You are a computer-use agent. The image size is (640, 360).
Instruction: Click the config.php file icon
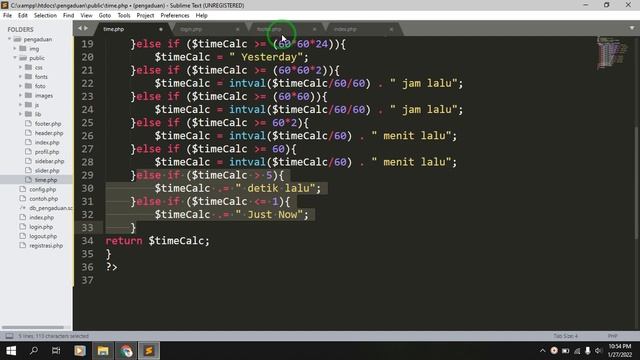[22, 189]
